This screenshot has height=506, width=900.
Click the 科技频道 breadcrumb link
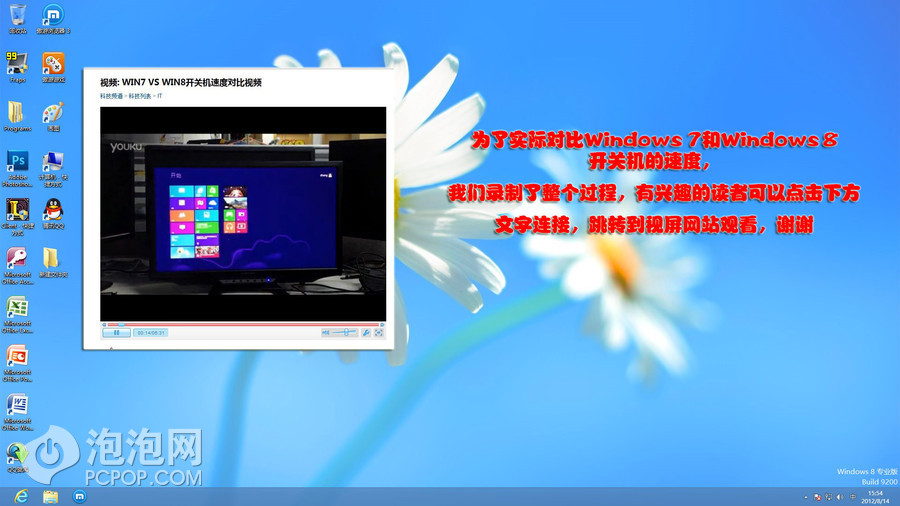point(111,96)
